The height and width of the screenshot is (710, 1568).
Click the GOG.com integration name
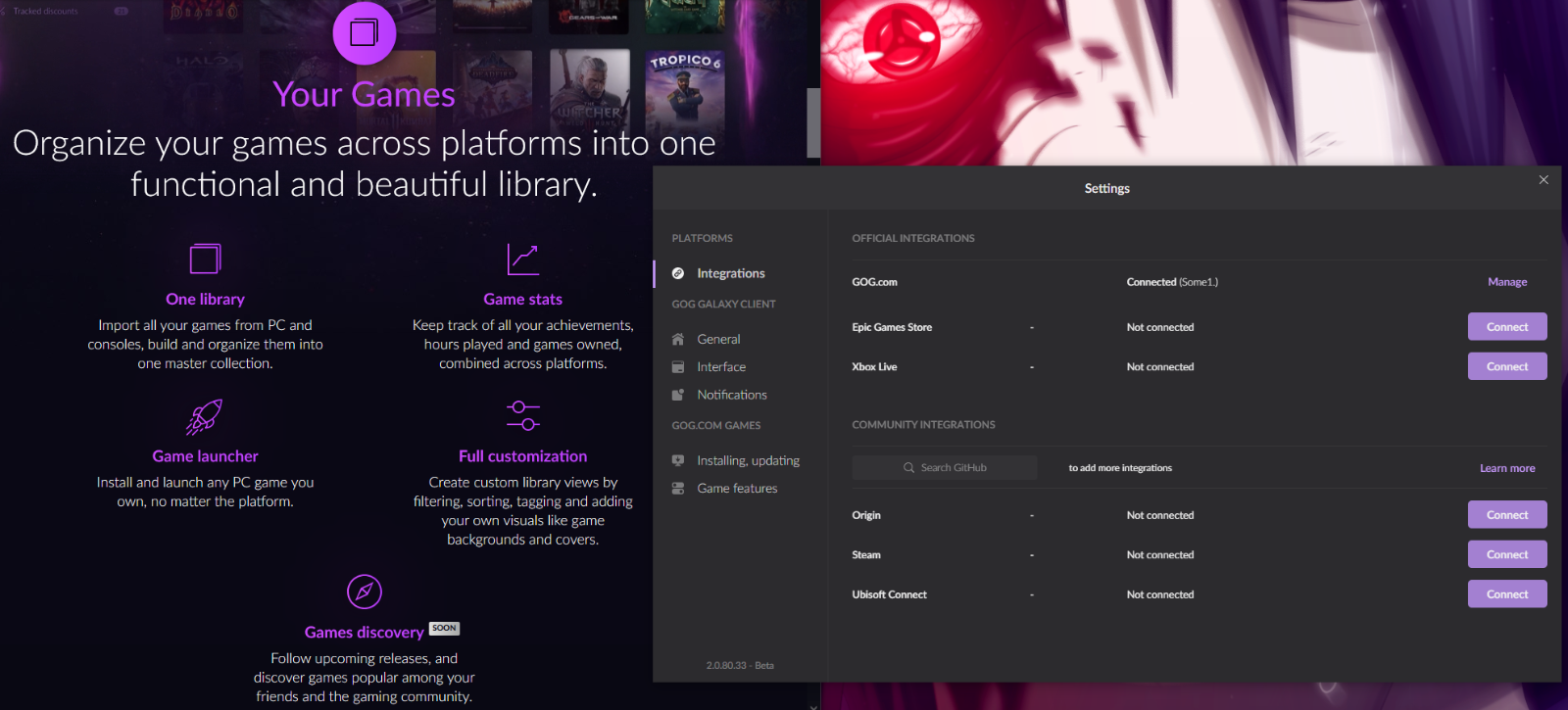(874, 282)
